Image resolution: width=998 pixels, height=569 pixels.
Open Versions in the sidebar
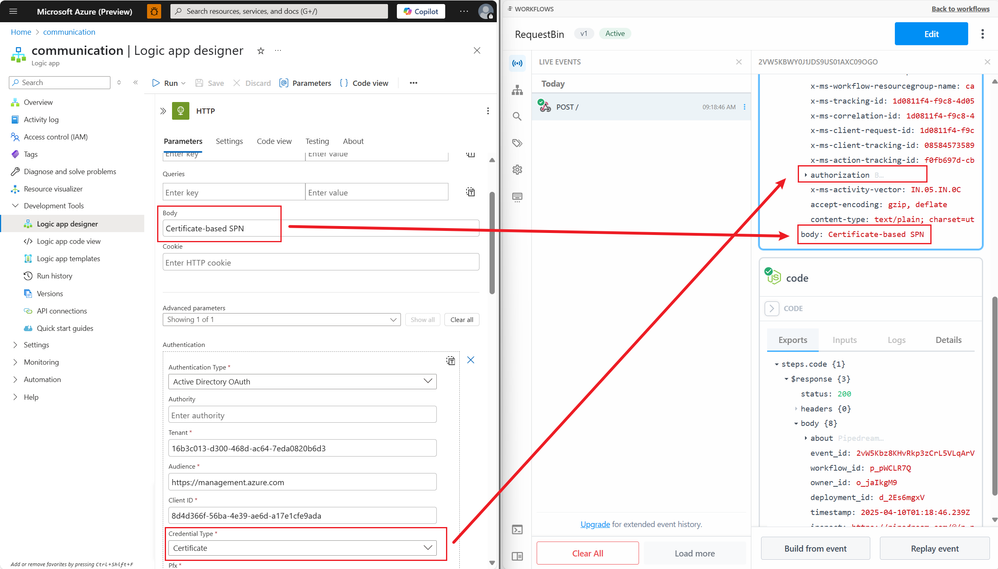pyautogui.click(x=50, y=294)
